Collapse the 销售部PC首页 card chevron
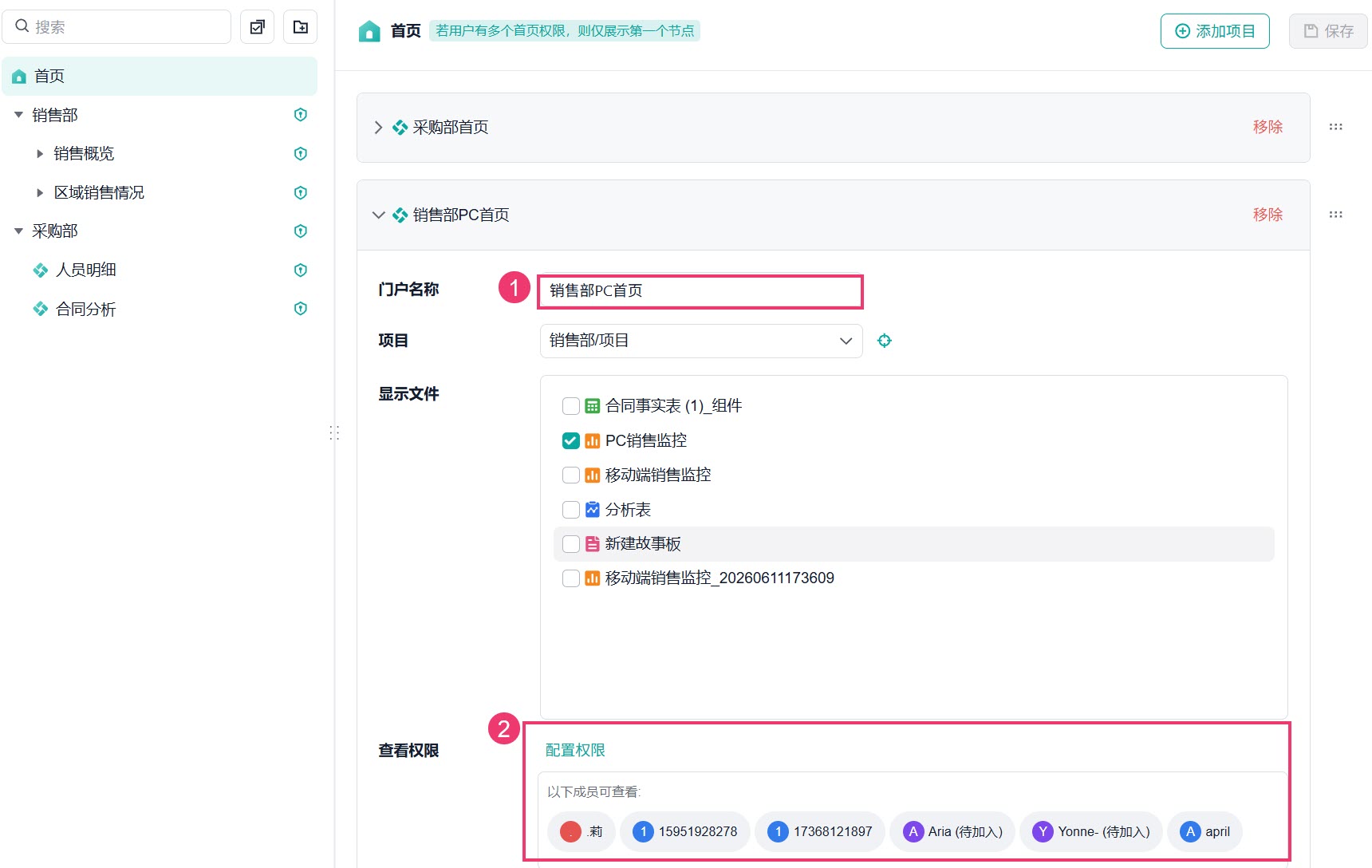 pyautogui.click(x=378, y=215)
